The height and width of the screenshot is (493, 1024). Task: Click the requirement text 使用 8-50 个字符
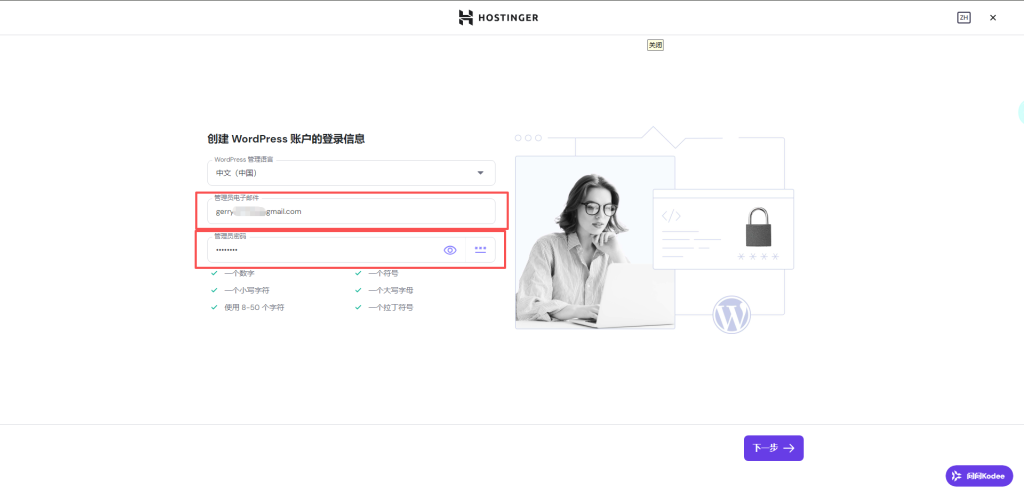click(254, 307)
